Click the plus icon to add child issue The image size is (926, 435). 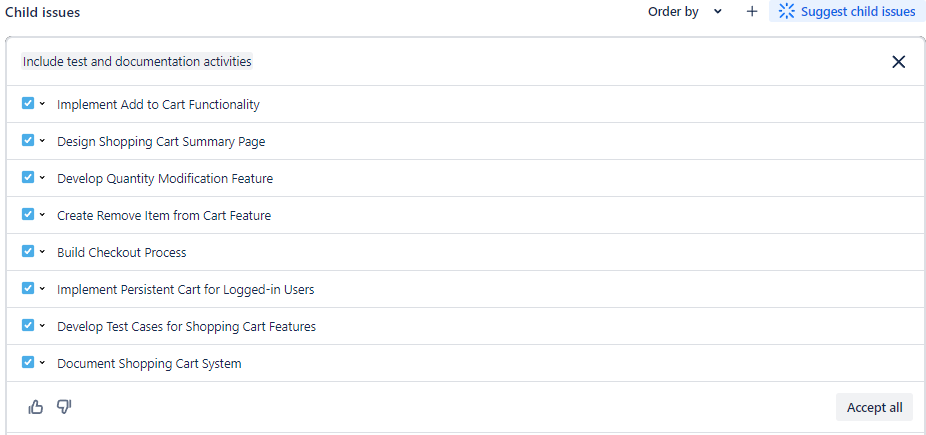coord(752,12)
